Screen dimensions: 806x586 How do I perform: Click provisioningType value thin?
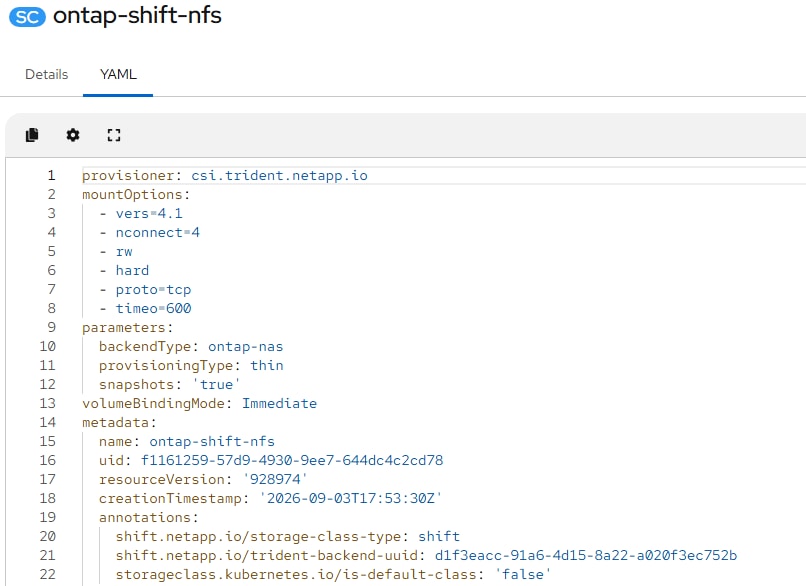pyautogui.click(x=267, y=365)
